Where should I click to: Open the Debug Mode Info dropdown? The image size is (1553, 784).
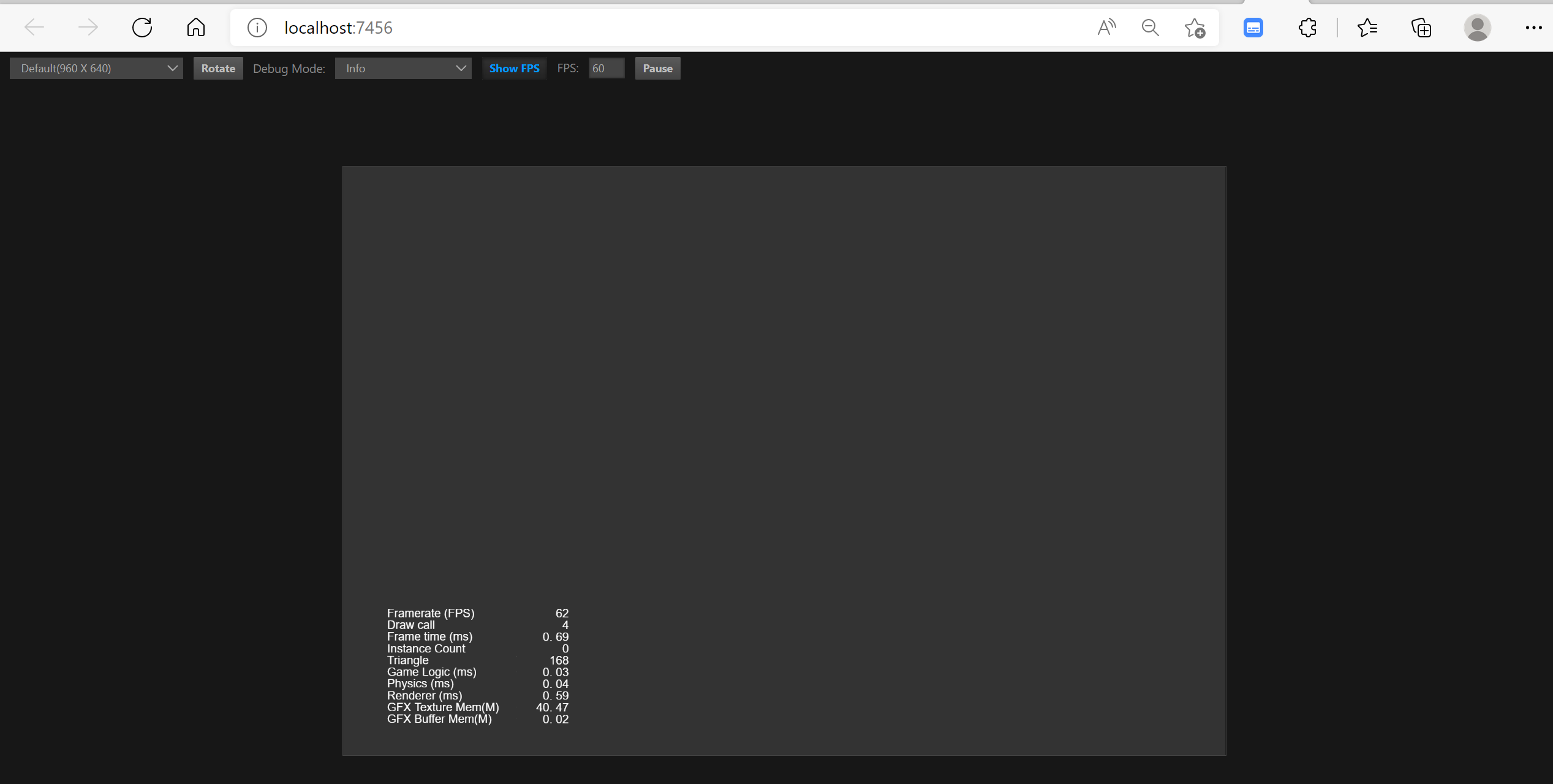pyautogui.click(x=403, y=69)
